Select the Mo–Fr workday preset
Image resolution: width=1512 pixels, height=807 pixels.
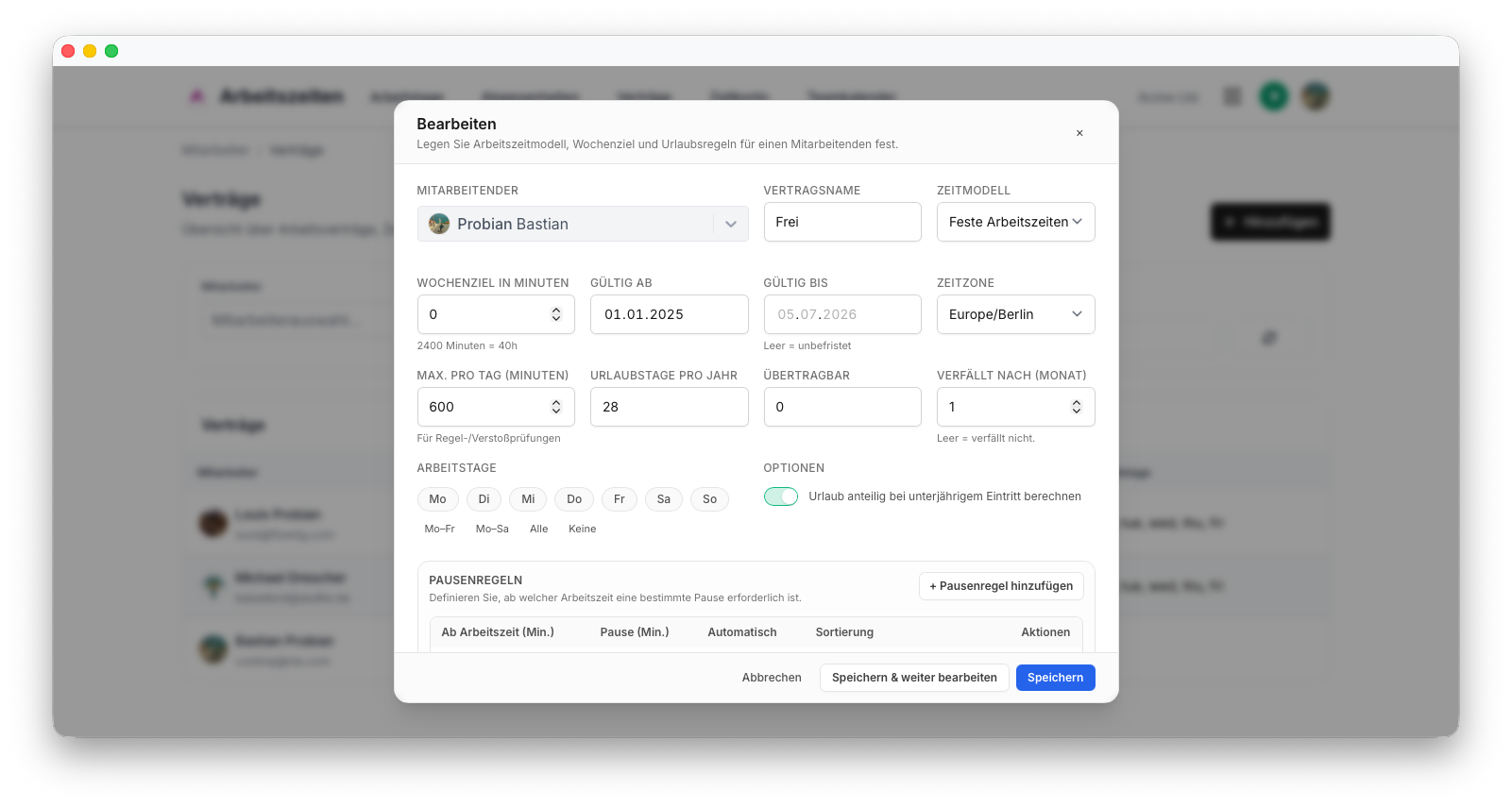[440, 529]
